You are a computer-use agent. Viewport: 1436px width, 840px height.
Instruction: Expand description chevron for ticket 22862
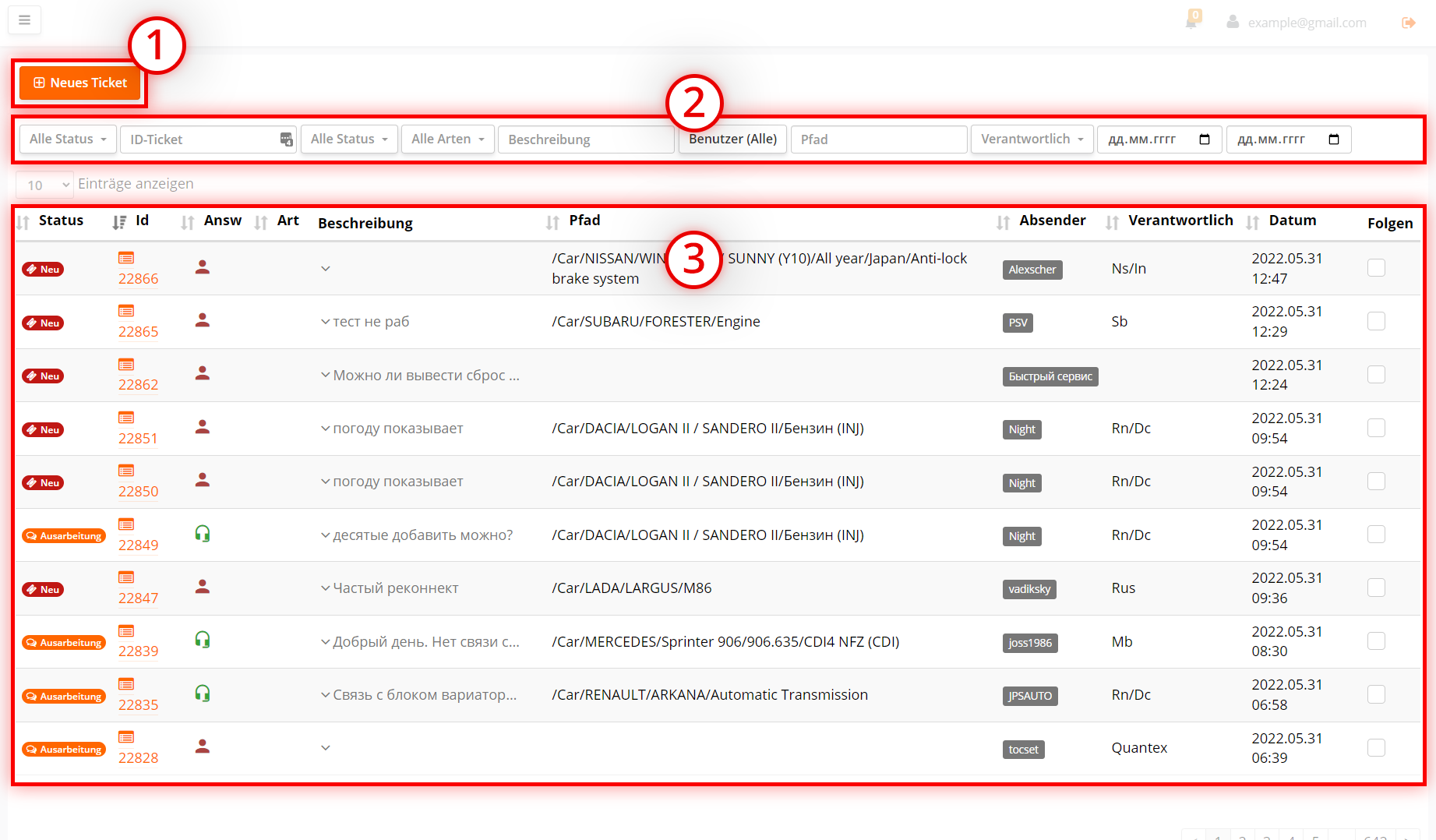(326, 375)
